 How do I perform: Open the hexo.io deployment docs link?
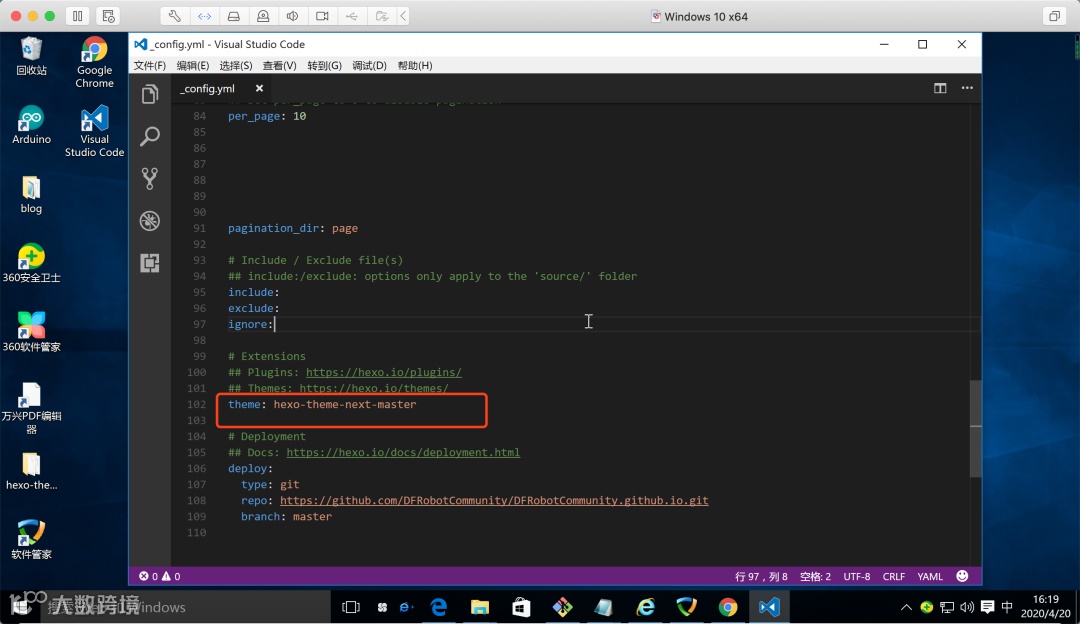403,453
